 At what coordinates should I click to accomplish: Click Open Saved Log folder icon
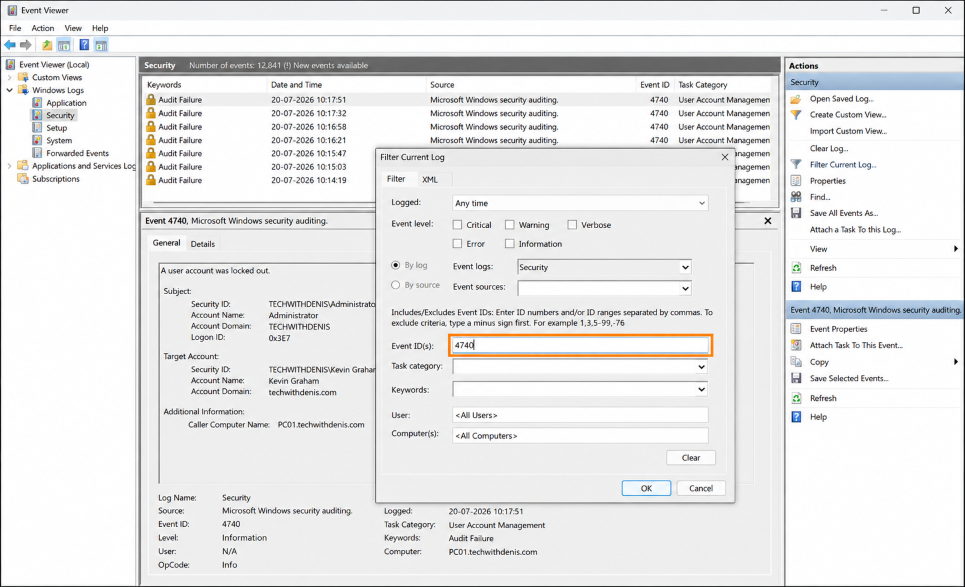pyautogui.click(x=796, y=98)
